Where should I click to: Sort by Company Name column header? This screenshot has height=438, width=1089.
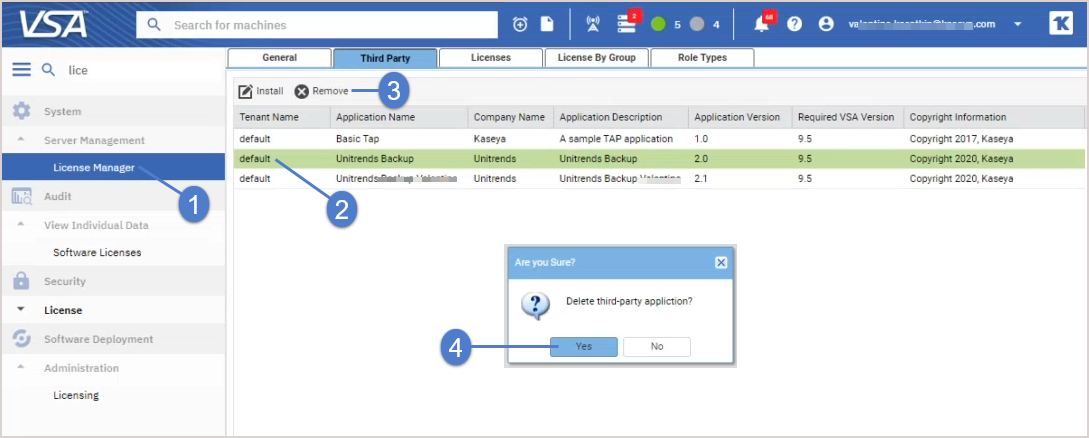point(510,117)
